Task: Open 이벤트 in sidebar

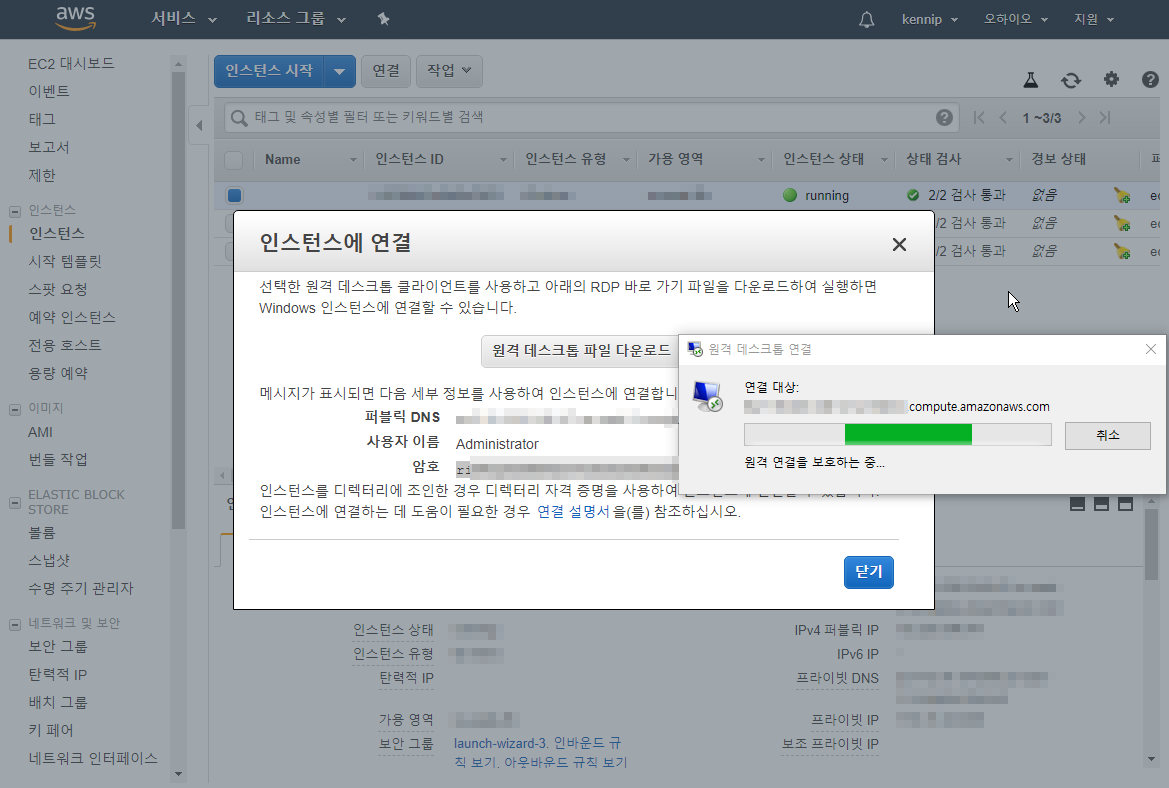Action: [x=49, y=92]
